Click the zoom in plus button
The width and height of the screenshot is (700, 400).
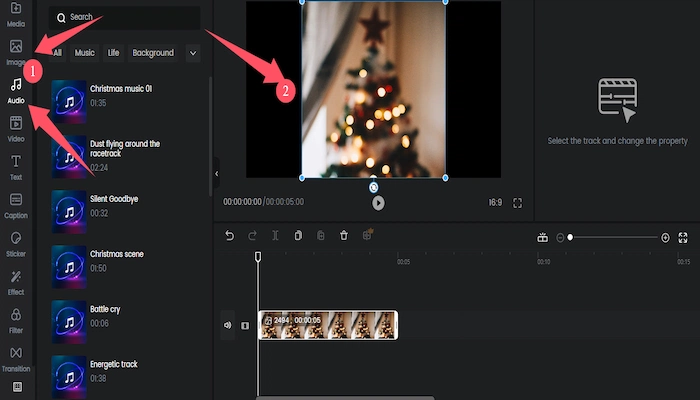click(x=665, y=237)
